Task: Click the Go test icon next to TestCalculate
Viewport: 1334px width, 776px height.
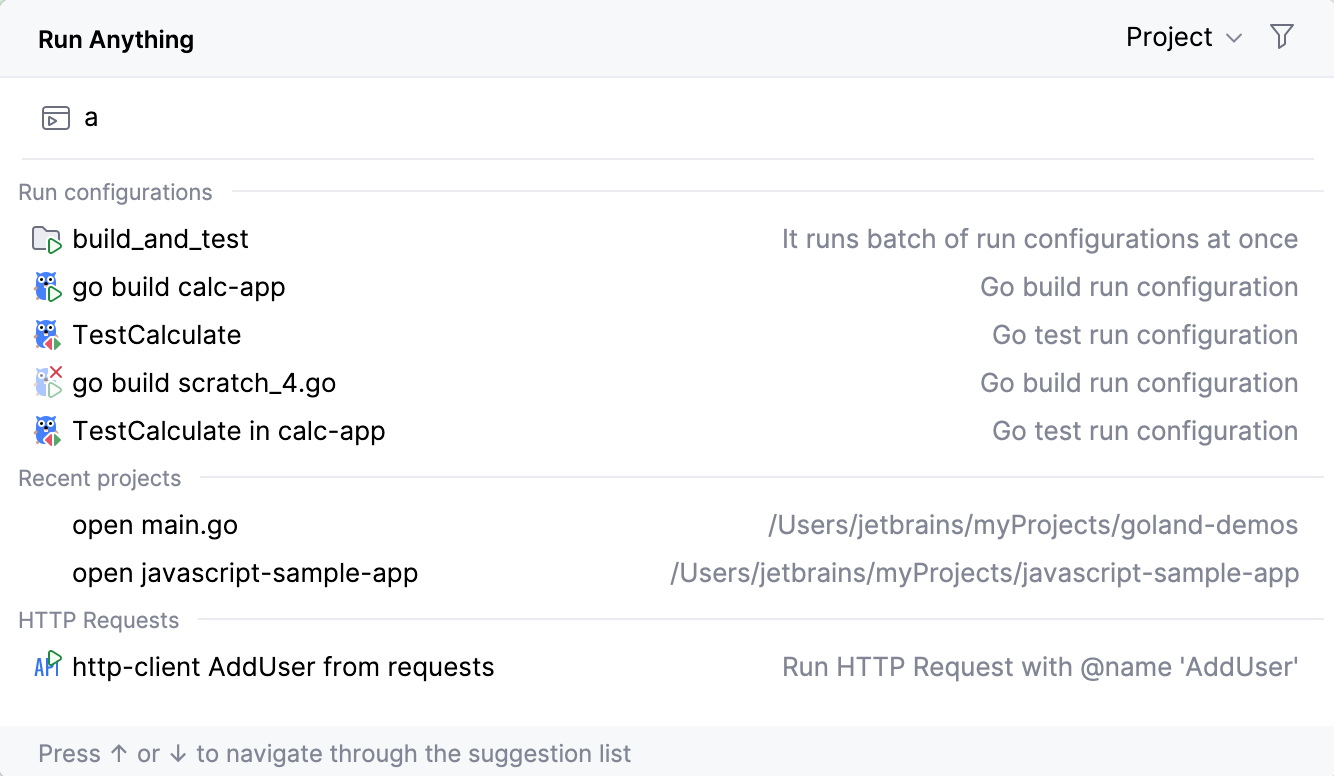Action: point(47,334)
